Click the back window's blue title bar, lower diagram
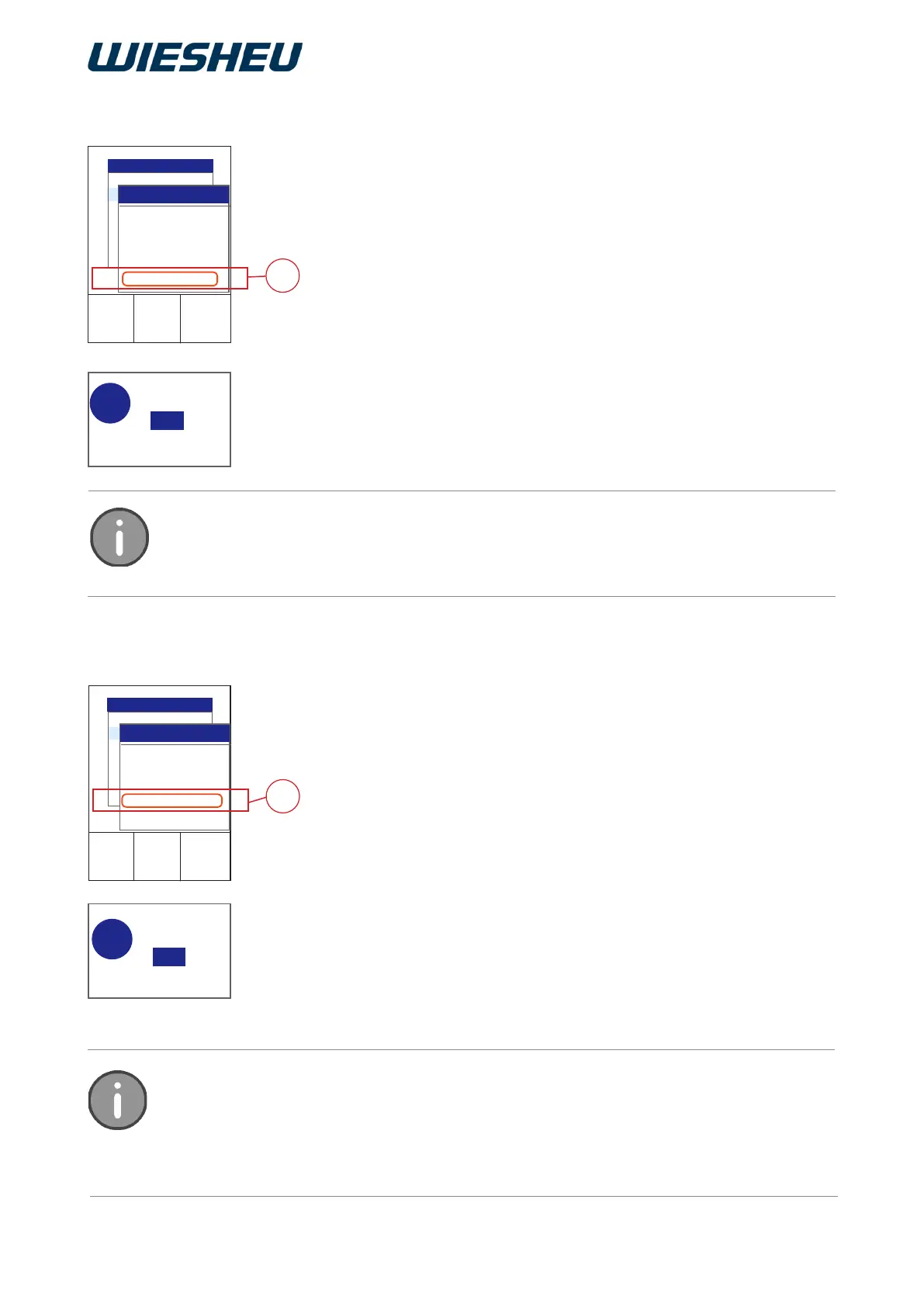Viewport: 924px width, 1307px height. tap(159, 705)
